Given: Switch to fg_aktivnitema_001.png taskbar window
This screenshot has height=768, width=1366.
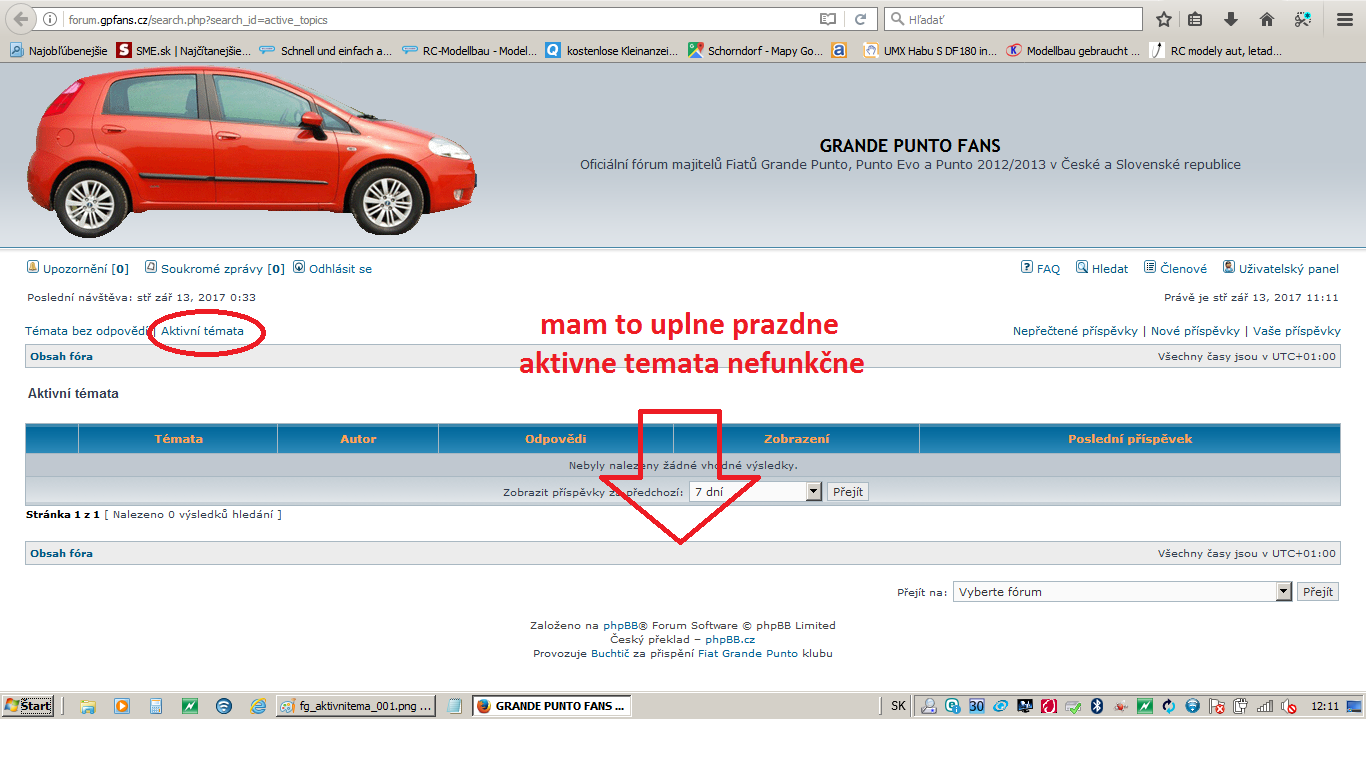Looking at the screenshot, I should click(356, 706).
